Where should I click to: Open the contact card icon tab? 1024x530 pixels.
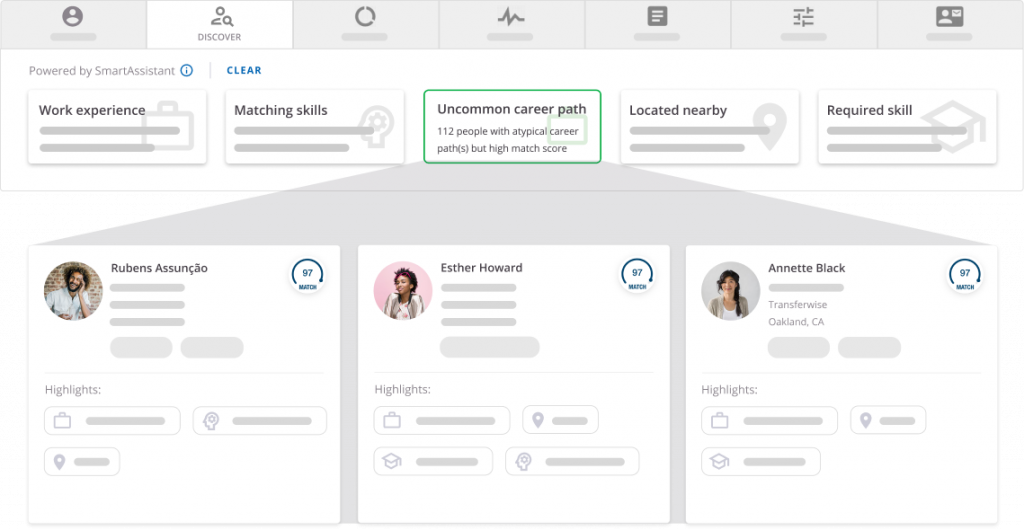pos(949,24)
